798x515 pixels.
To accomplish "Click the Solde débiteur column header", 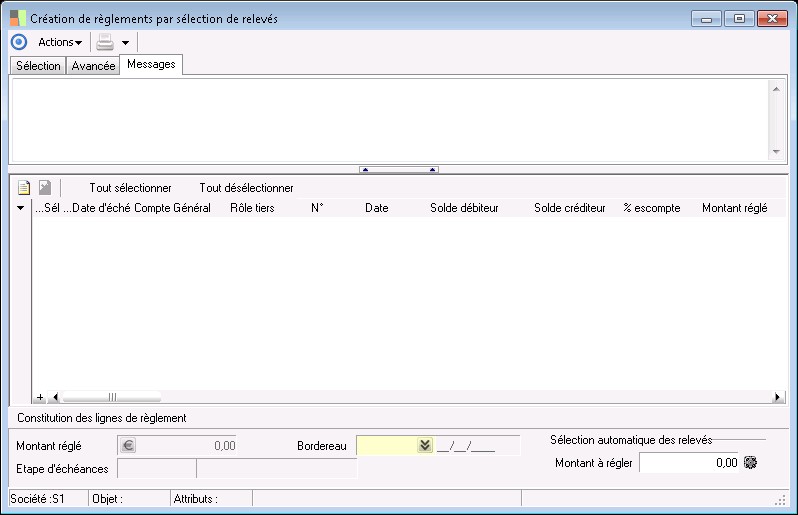I will (464, 208).
